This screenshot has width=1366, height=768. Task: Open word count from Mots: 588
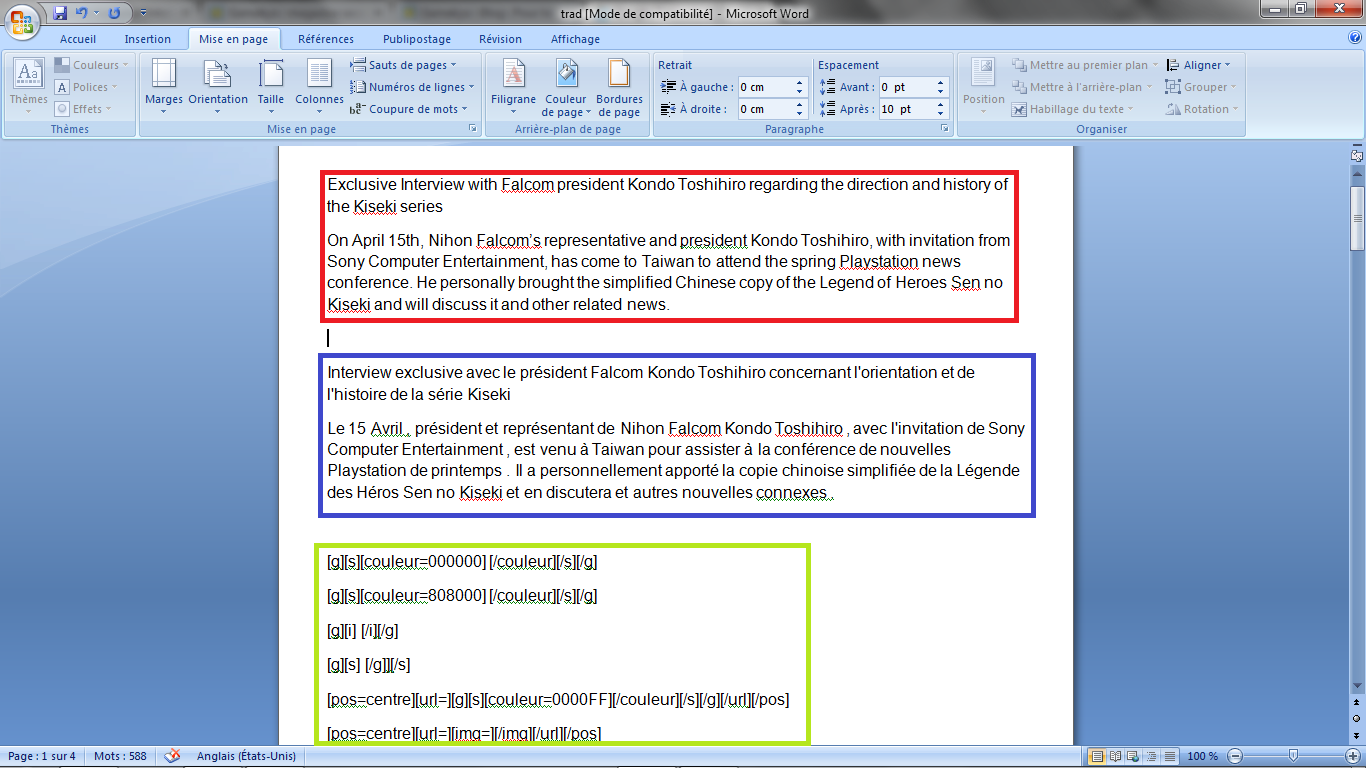click(x=120, y=756)
